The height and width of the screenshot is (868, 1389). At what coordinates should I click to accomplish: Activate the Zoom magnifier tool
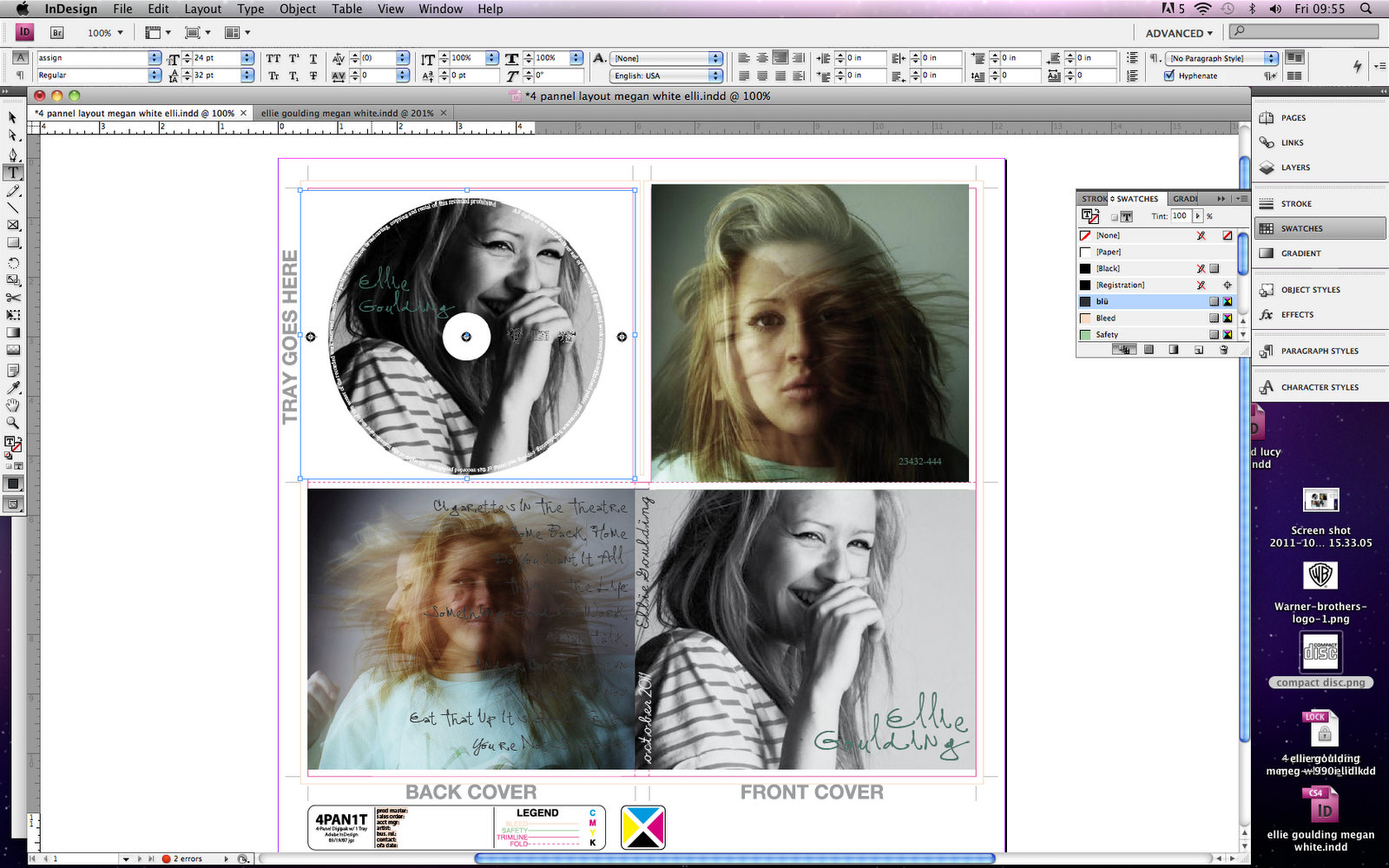point(13,423)
